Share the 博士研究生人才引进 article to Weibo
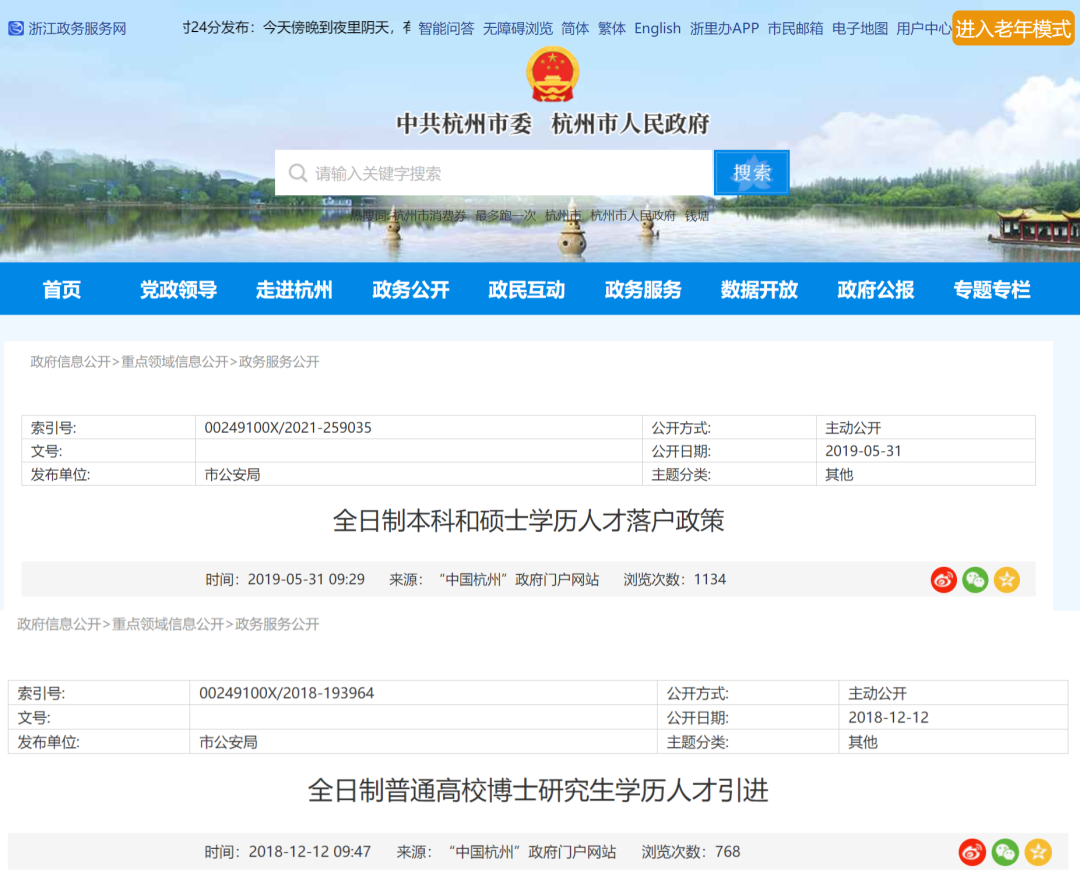Viewport: 1080px width, 884px height. pyautogui.click(x=972, y=852)
